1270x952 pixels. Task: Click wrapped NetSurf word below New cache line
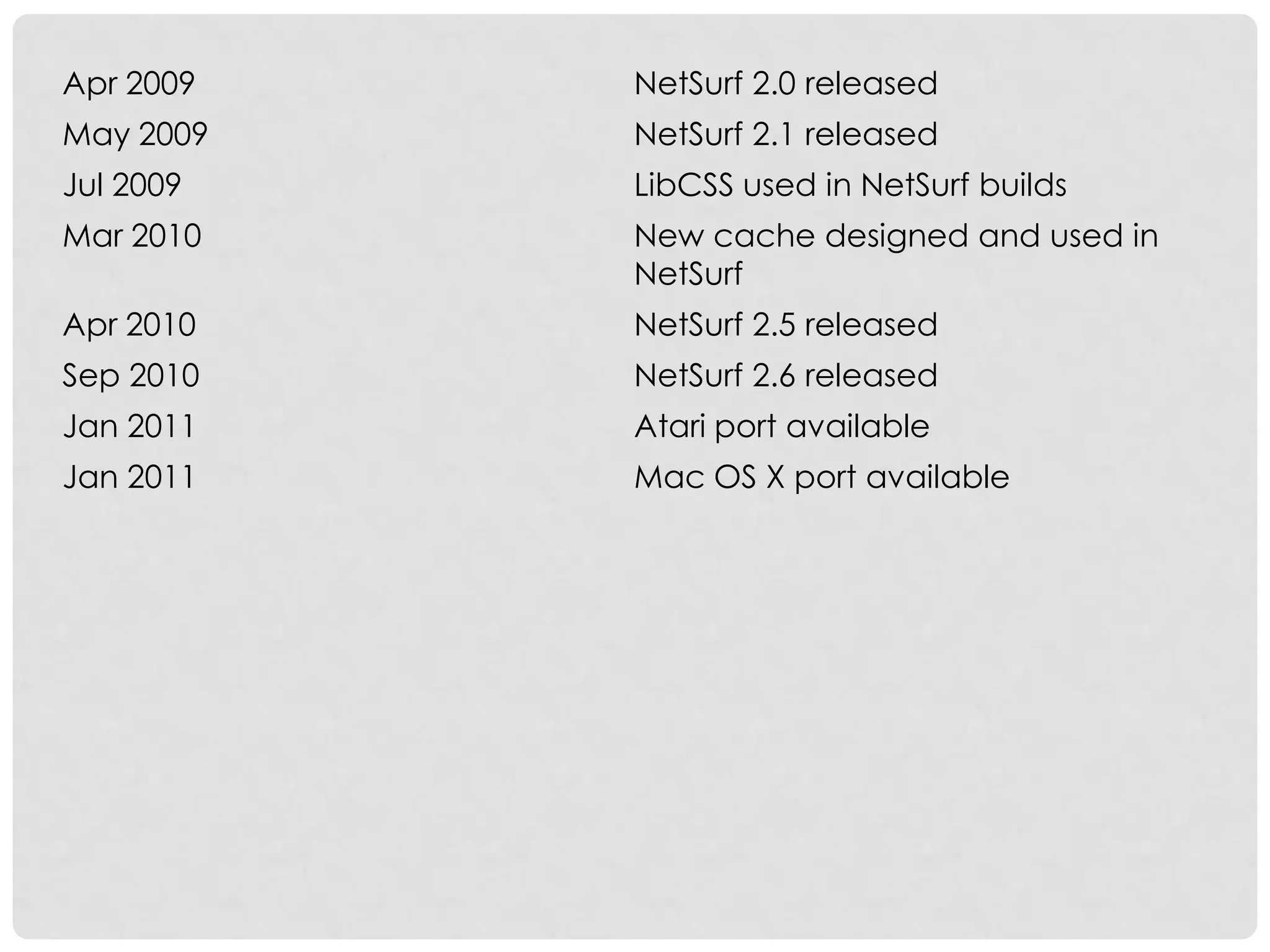tap(688, 274)
